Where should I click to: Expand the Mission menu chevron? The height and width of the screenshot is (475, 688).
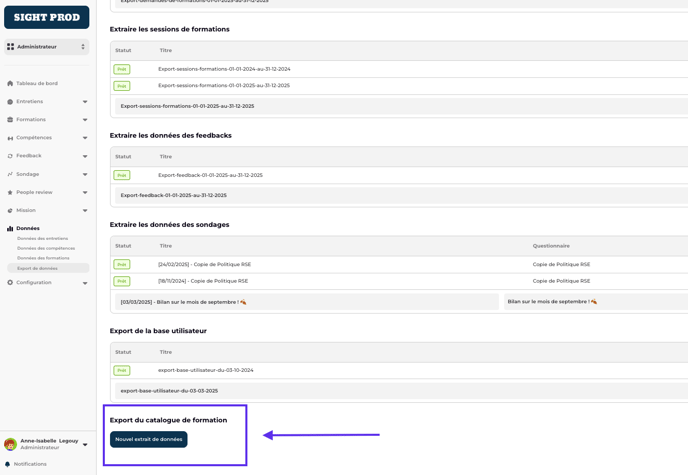pyautogui.click(x=85, y=211)
